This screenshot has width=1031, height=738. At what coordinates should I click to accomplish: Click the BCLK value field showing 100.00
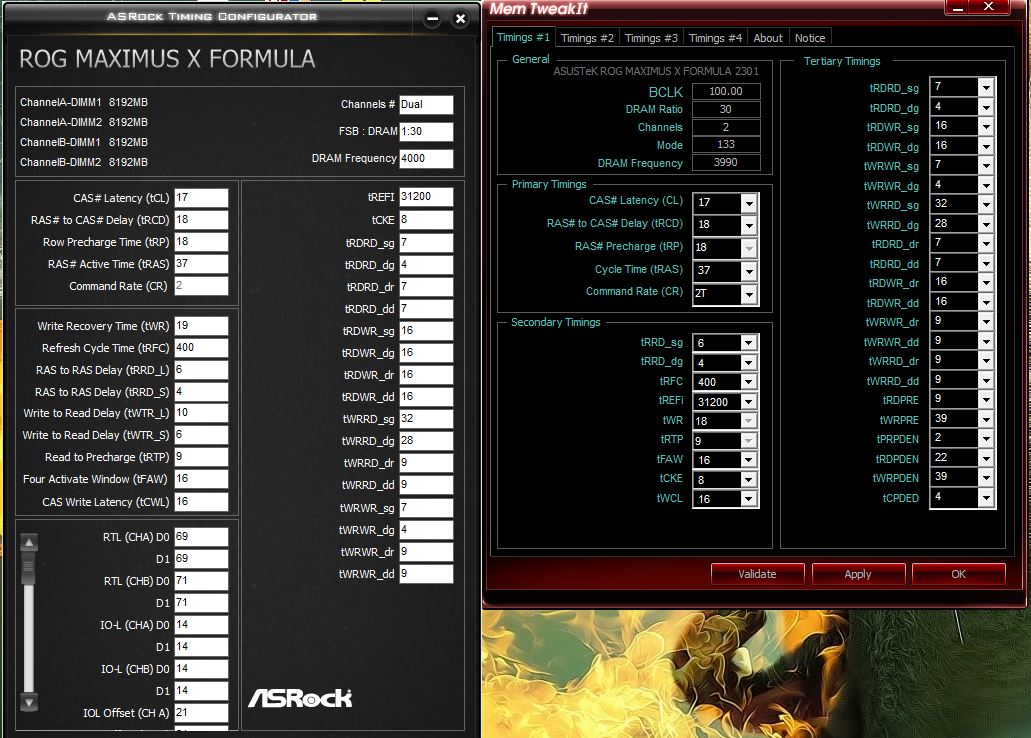click(726, 91)
